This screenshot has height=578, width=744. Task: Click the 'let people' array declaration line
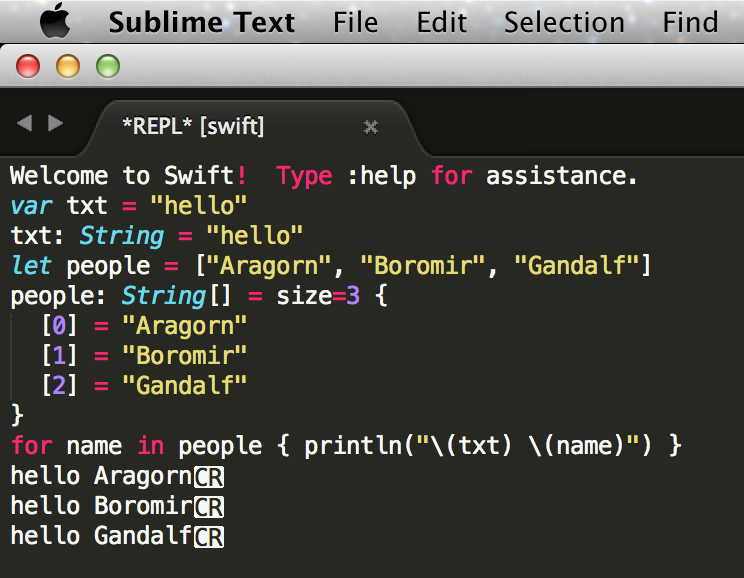(330, 266)
